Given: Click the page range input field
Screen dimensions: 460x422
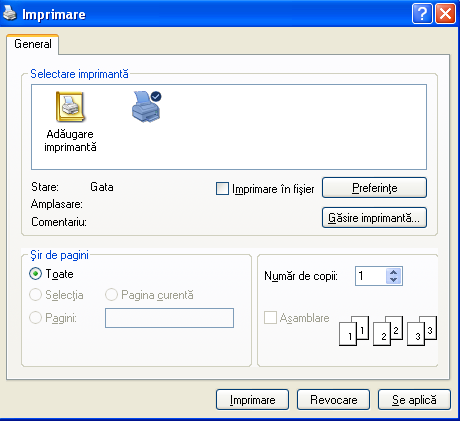Looking at the screenshot, I should (169, 318).
